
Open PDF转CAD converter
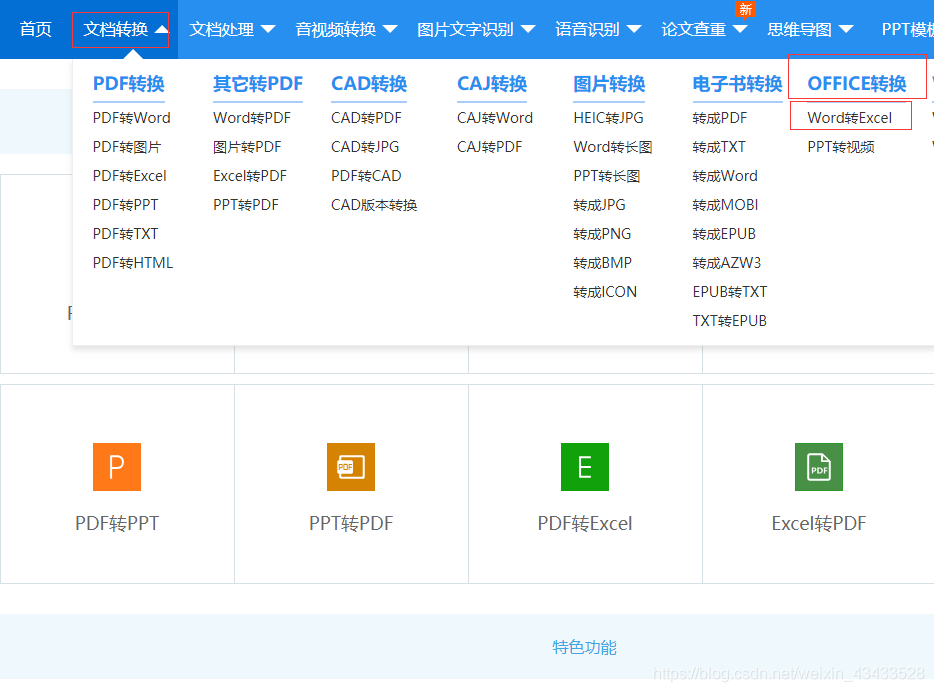pos(366,176)
